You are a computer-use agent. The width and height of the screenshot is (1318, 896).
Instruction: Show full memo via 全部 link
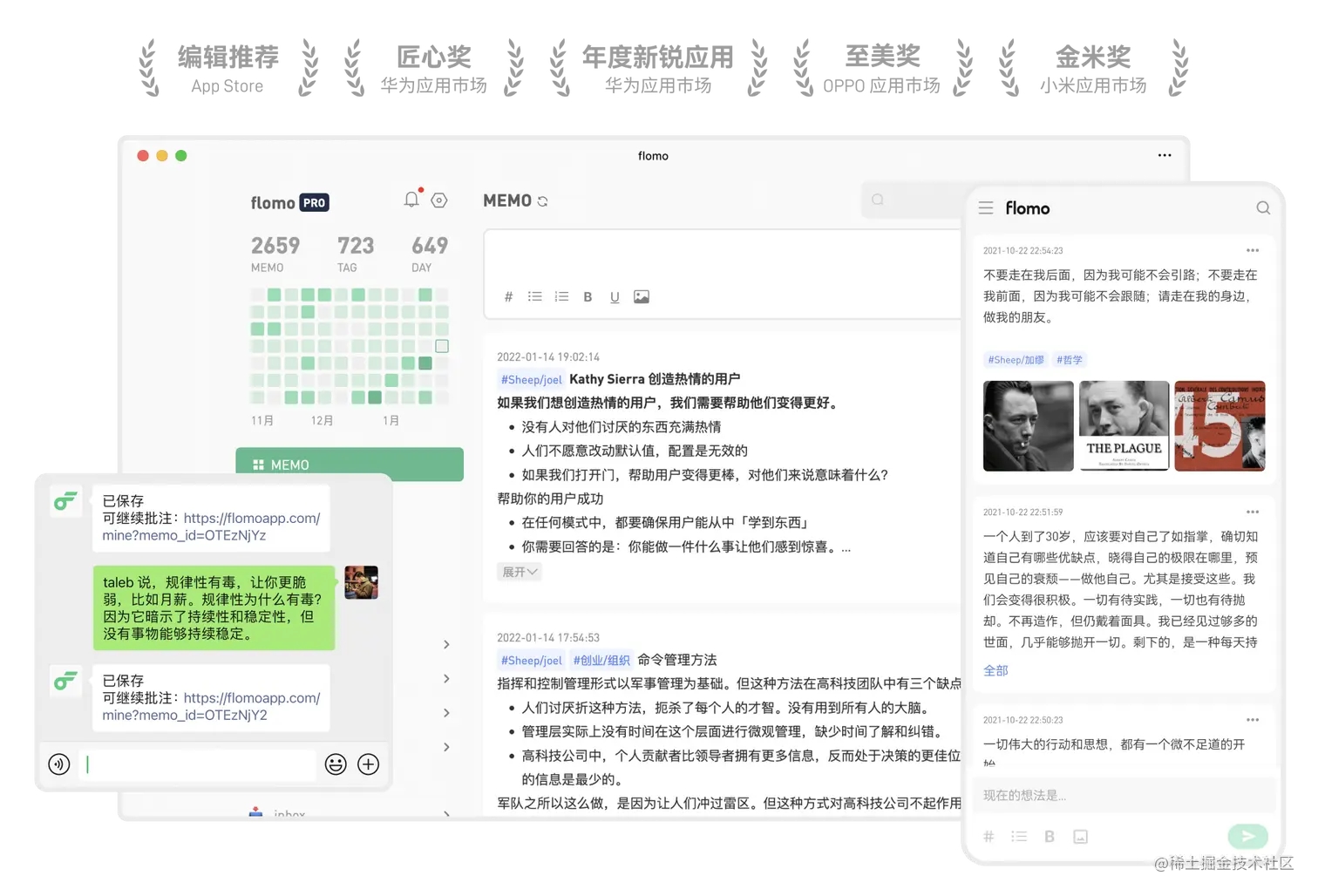[x=995, y=670]
